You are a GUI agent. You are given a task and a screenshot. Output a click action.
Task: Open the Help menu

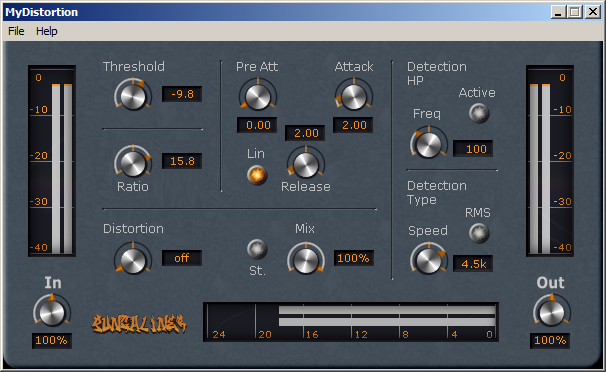pos(47,31)
